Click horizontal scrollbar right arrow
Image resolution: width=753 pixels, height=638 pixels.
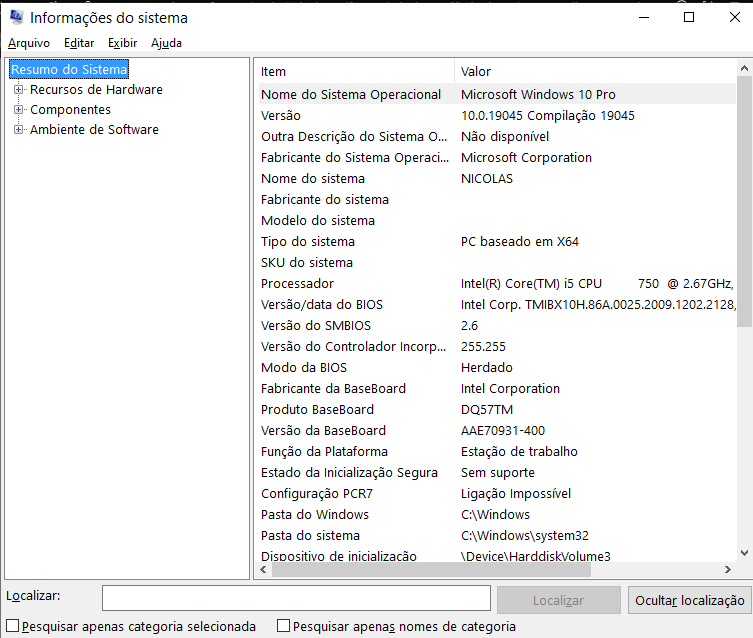(x=728, y=569)
